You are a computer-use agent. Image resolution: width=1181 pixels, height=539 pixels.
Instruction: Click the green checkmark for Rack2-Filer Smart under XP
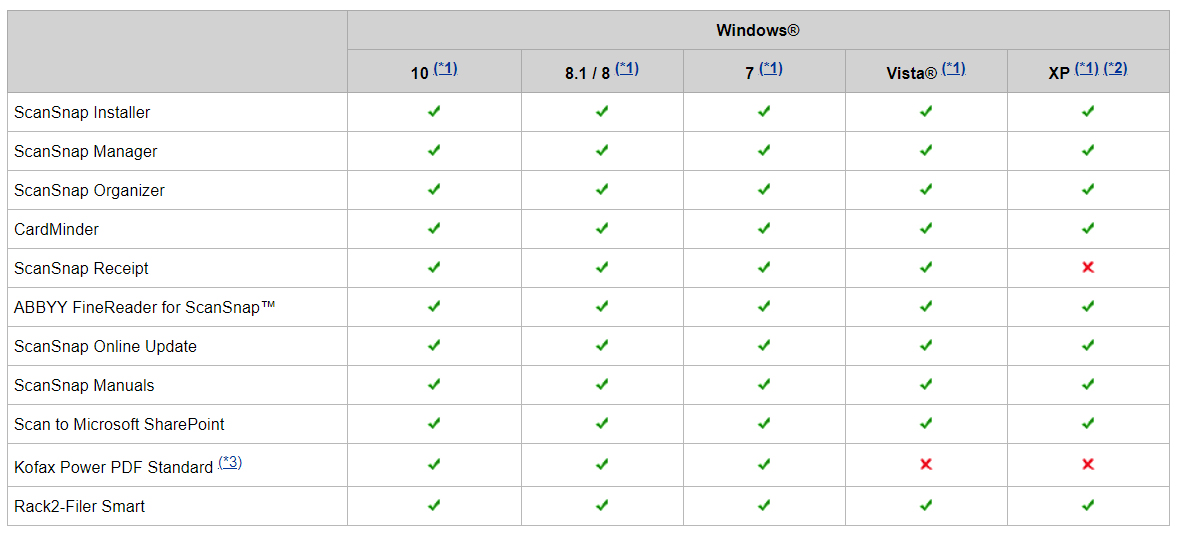pos(1088,505)
